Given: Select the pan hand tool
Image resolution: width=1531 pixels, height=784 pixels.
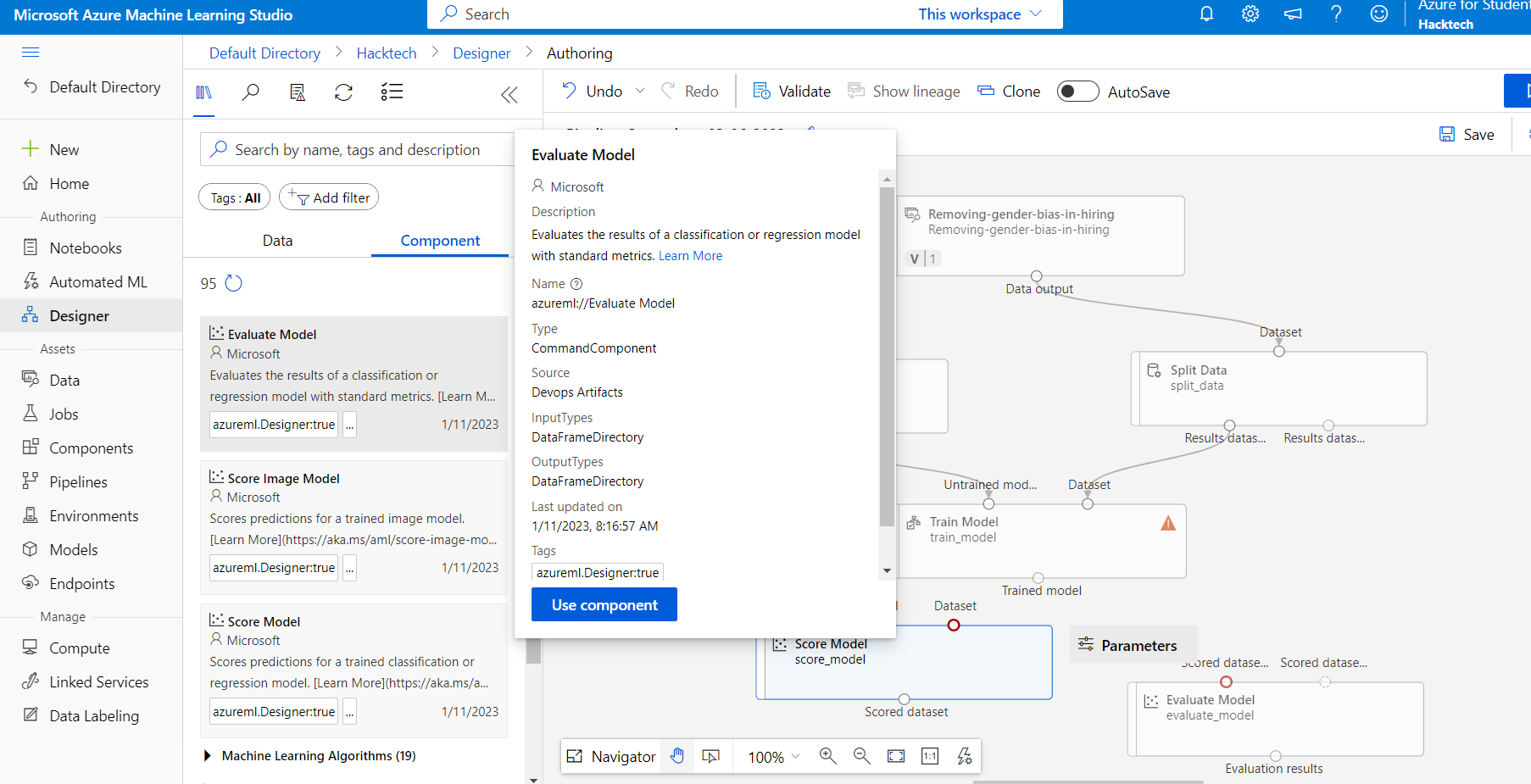Looking at the screenshot, I should (677, 756).
